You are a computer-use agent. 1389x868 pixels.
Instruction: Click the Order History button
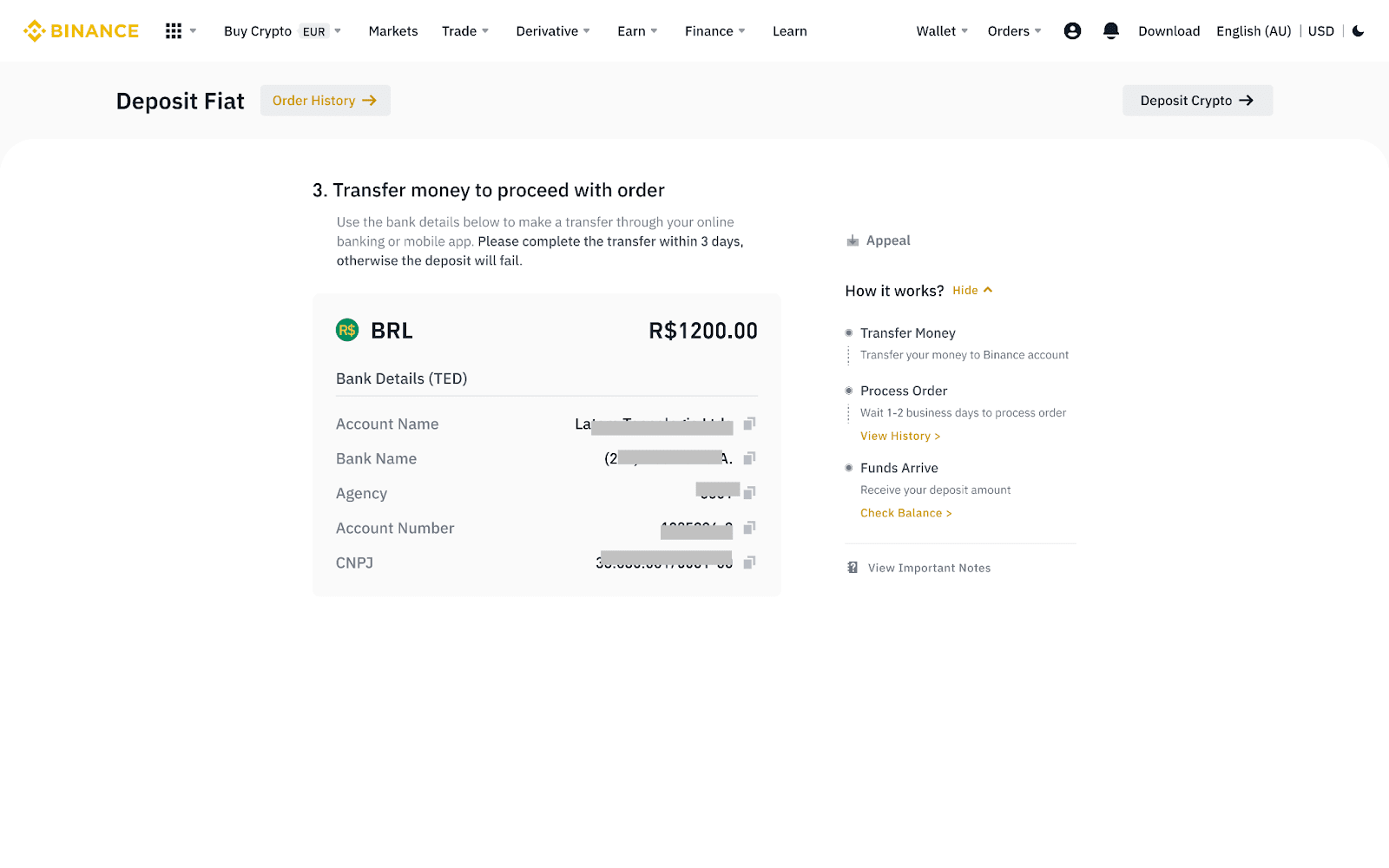(325, 101)
